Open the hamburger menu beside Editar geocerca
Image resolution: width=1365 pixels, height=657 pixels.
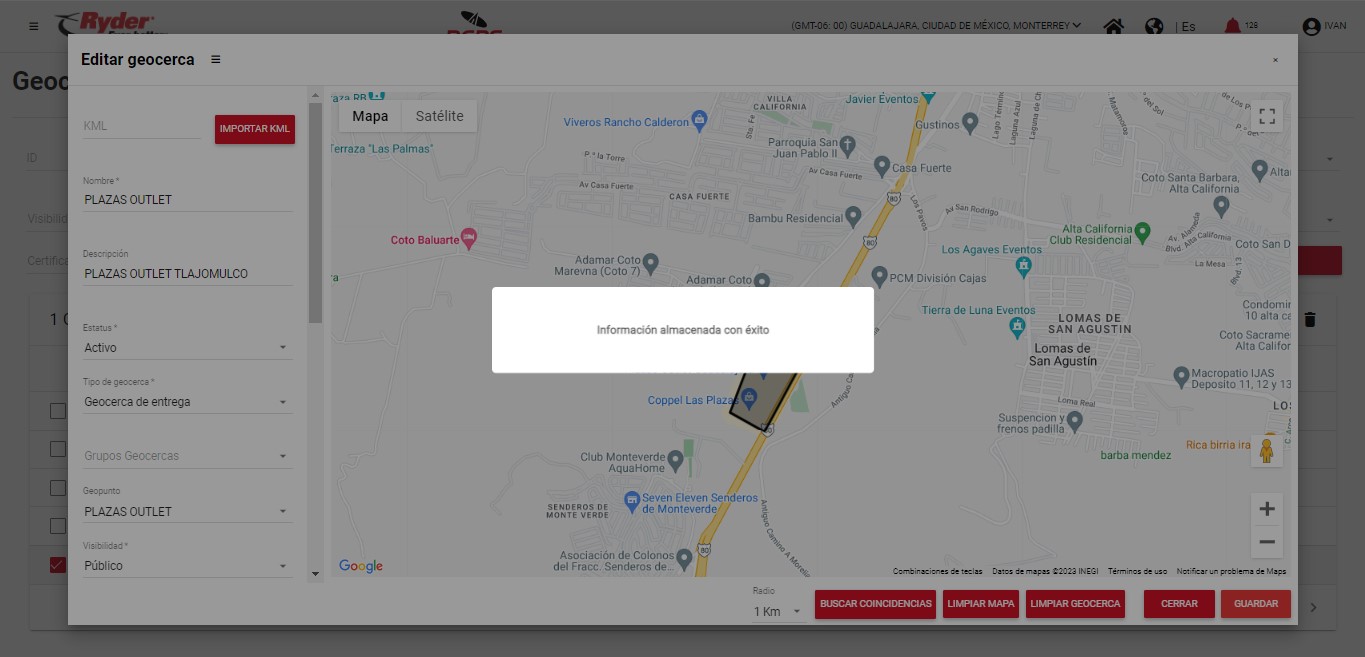click(216, 60)
